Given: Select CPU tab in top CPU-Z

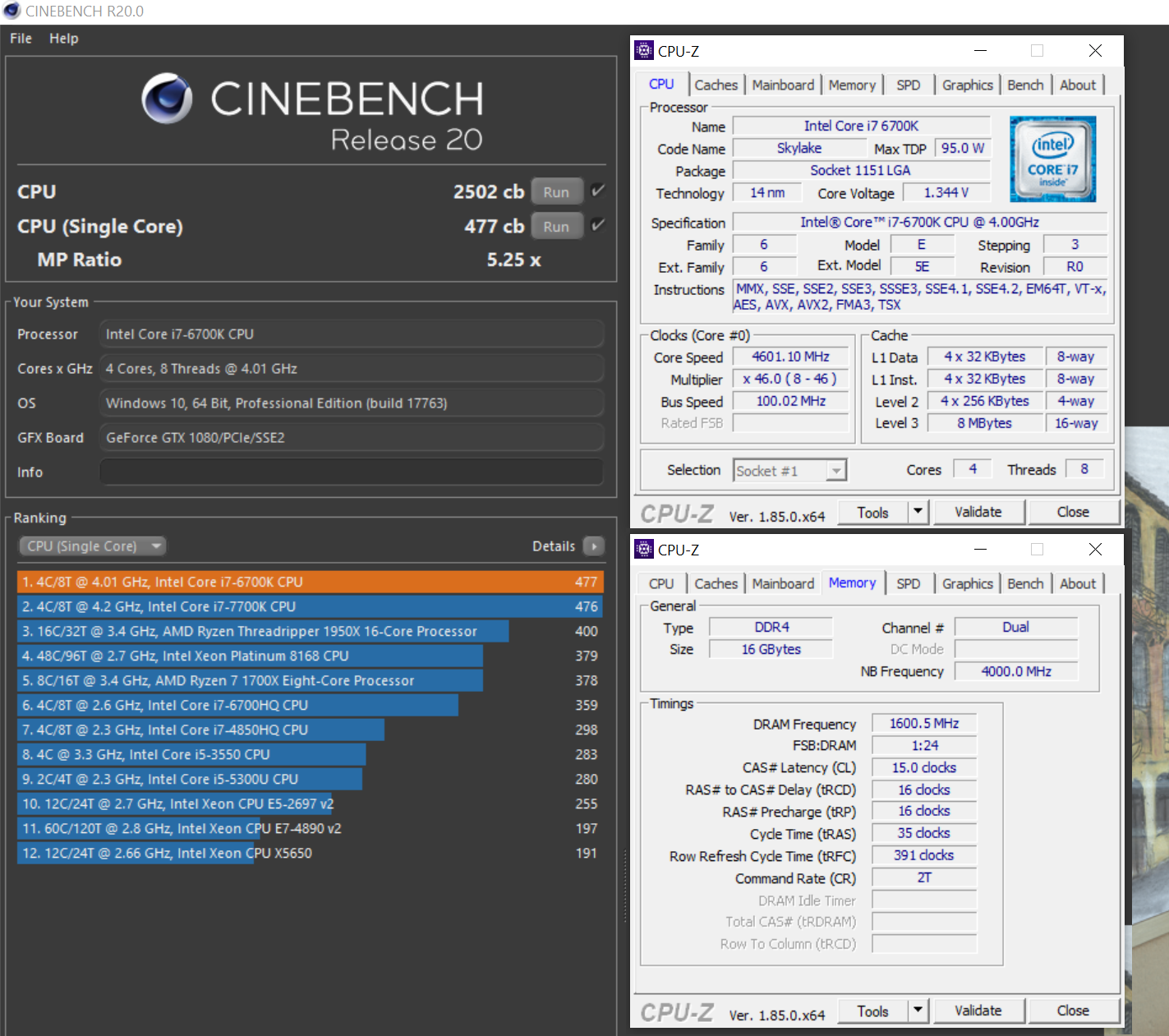Looking at the screenshot, I should [661, 85].
